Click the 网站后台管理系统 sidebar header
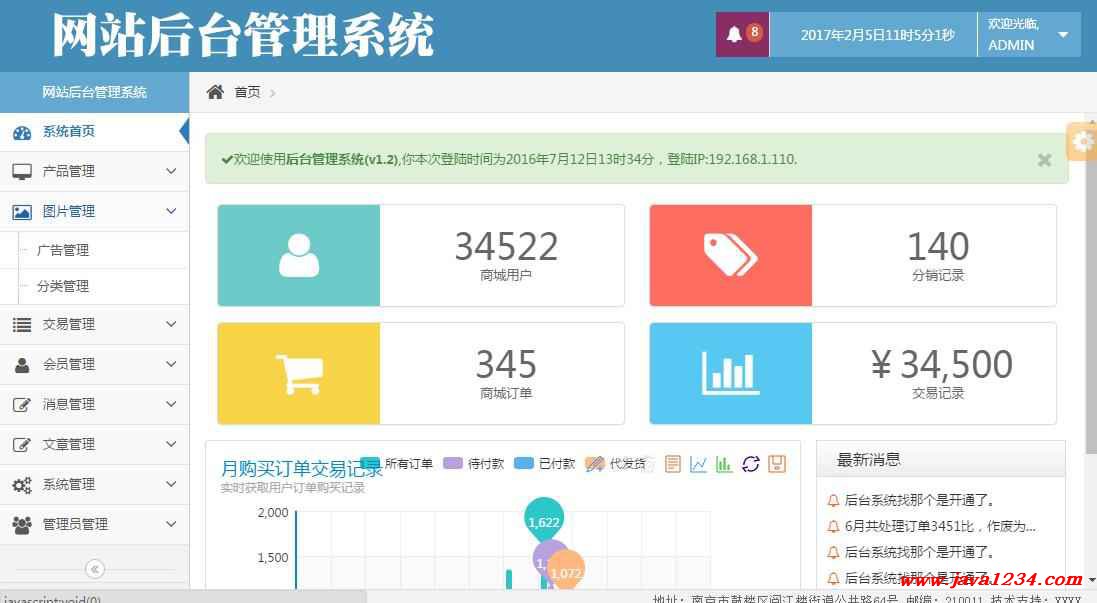The width and height of the screenshot is (1097, 603). tap(94, 92)
